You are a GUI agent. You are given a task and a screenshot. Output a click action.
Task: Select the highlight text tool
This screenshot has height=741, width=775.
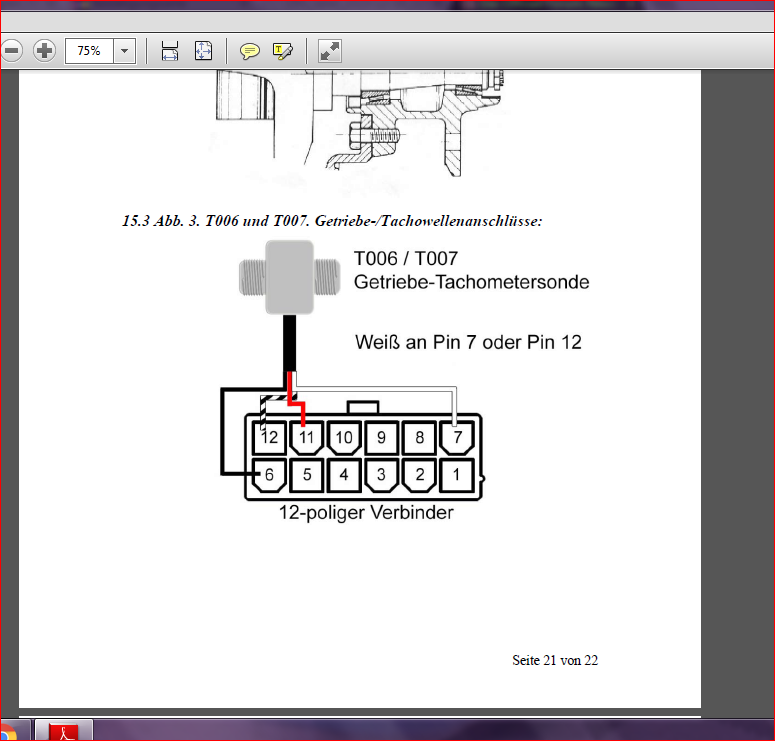283,51
